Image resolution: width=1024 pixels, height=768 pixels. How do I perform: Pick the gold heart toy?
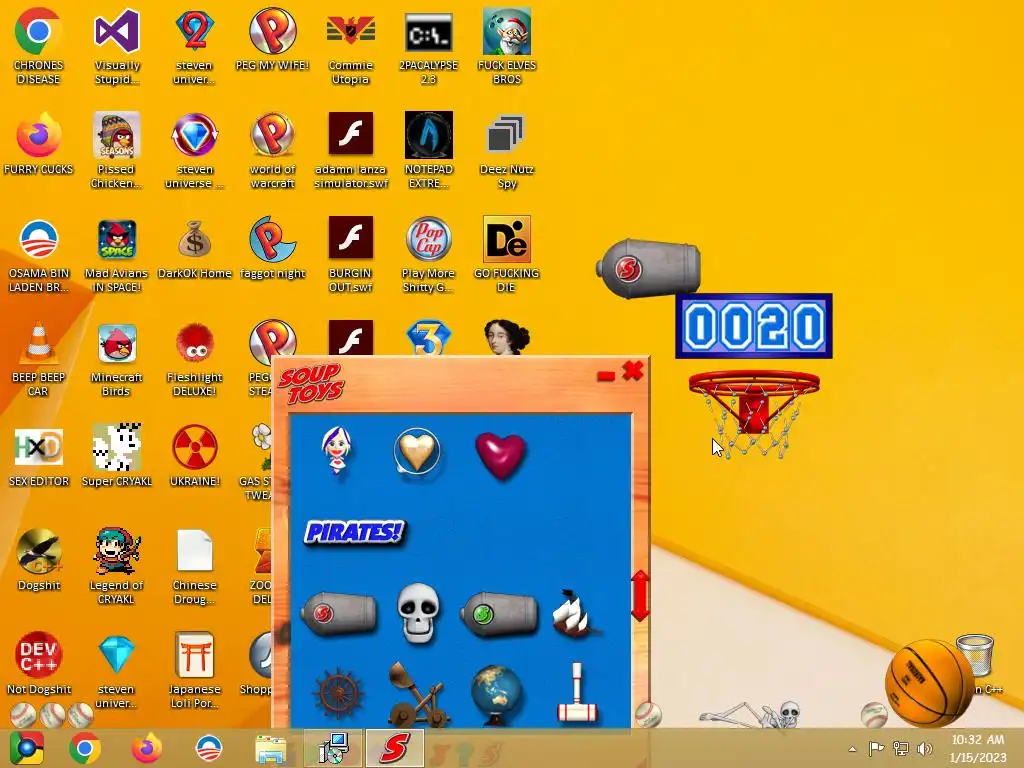coord(417,451)
